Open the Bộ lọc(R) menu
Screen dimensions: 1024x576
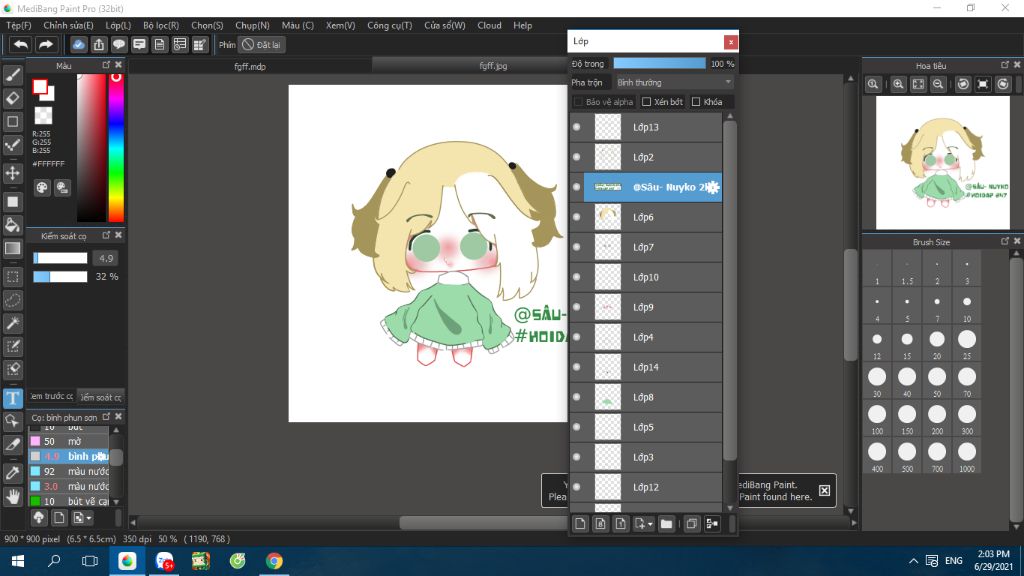161,25
